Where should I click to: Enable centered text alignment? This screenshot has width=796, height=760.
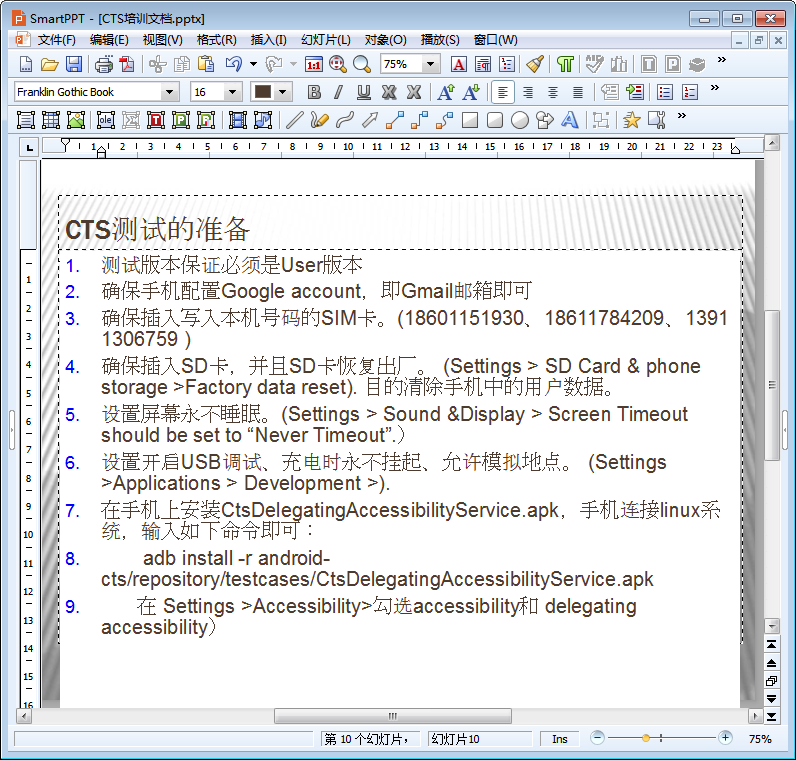[x=553, y=92]
